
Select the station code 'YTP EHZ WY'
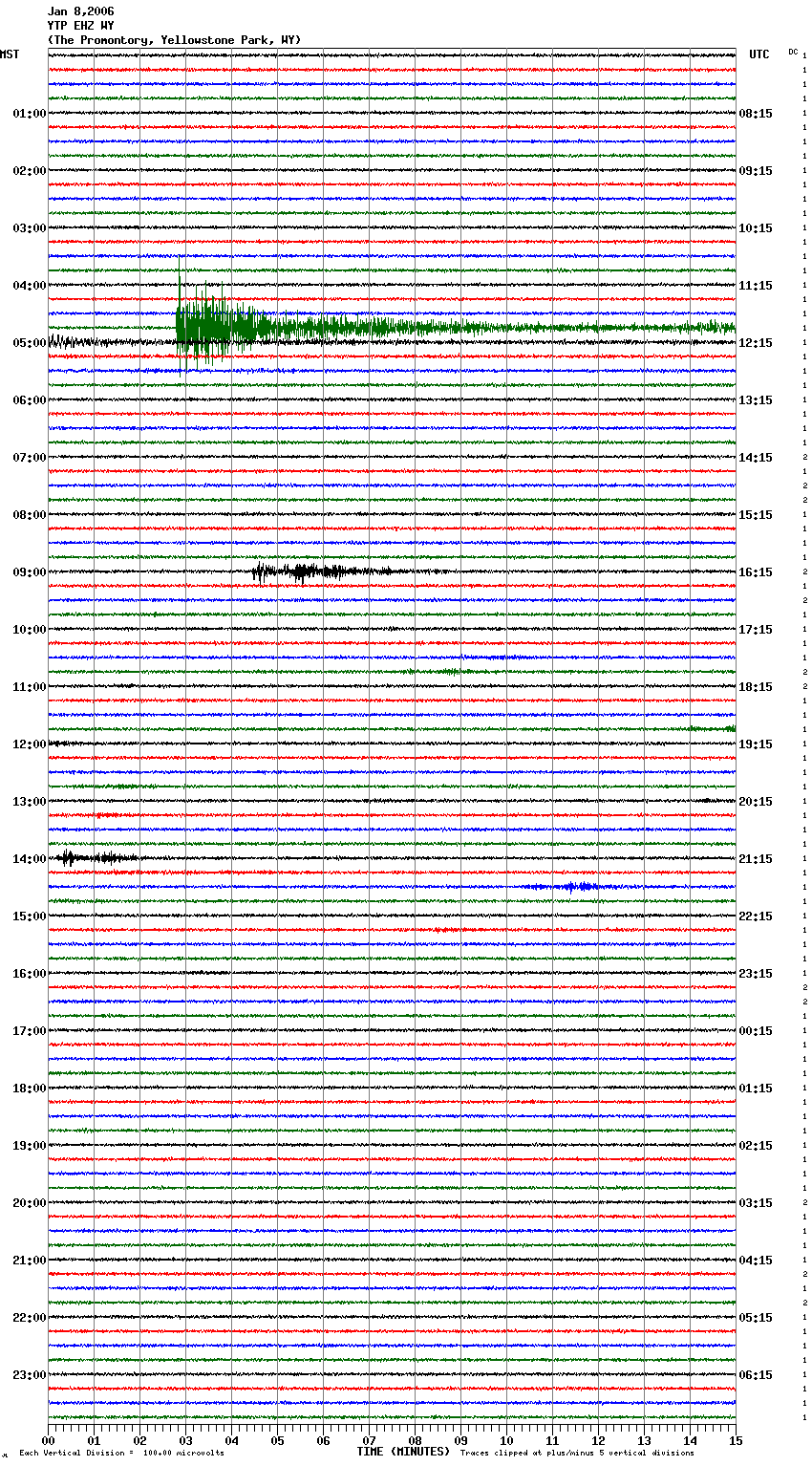[81, 26]
